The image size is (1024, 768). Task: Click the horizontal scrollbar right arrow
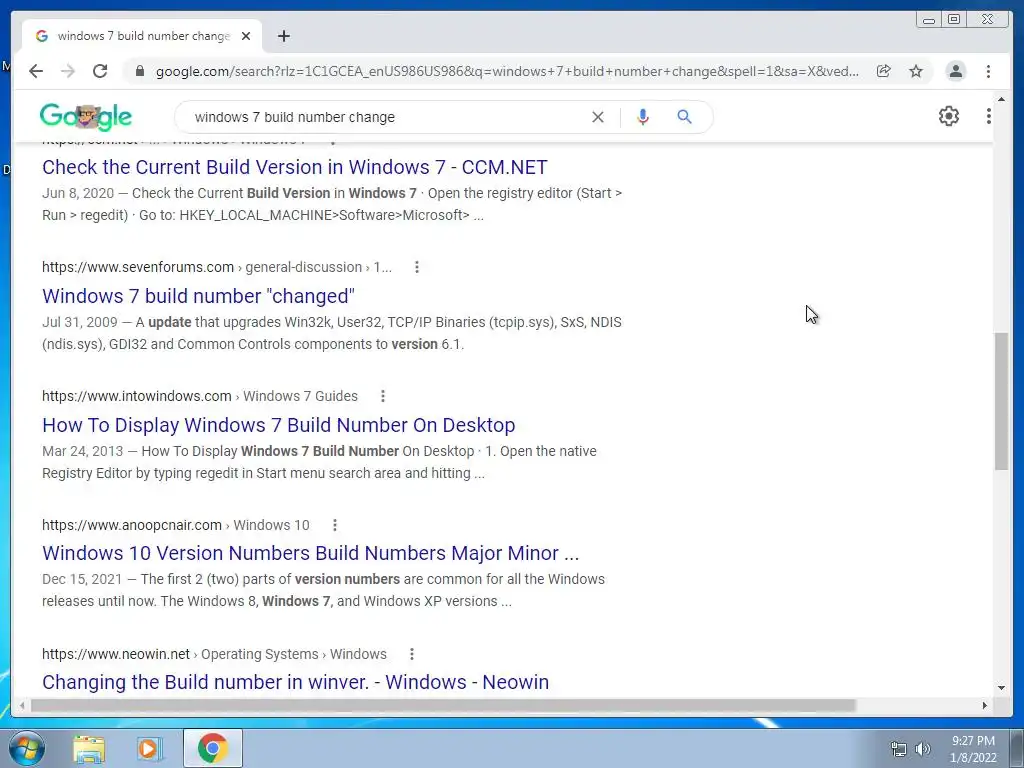985,705
